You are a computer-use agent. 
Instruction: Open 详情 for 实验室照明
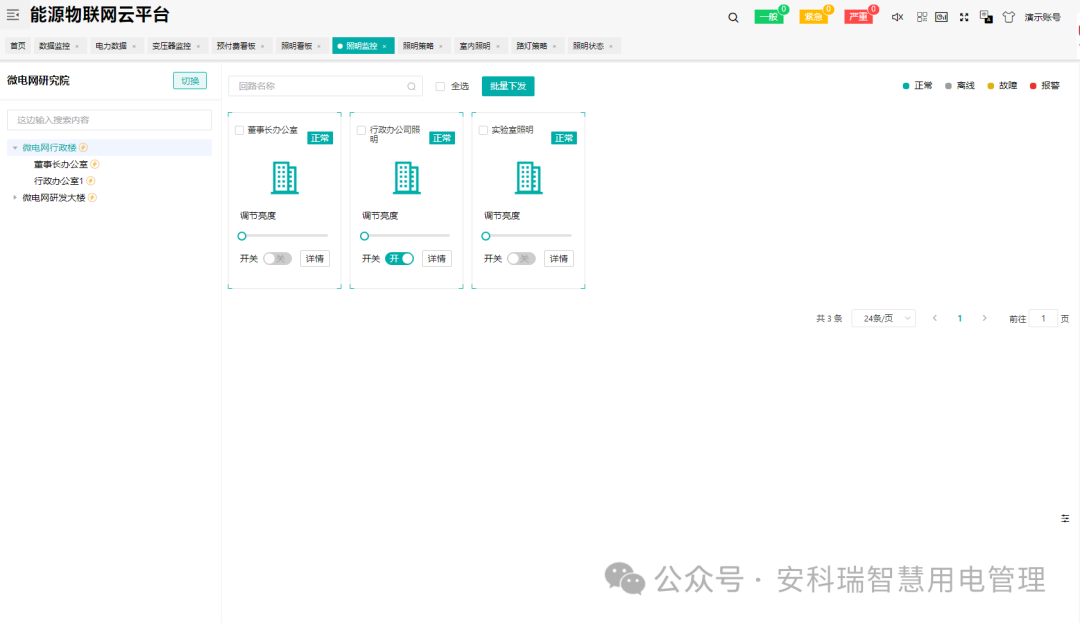(x=558, y=258)
